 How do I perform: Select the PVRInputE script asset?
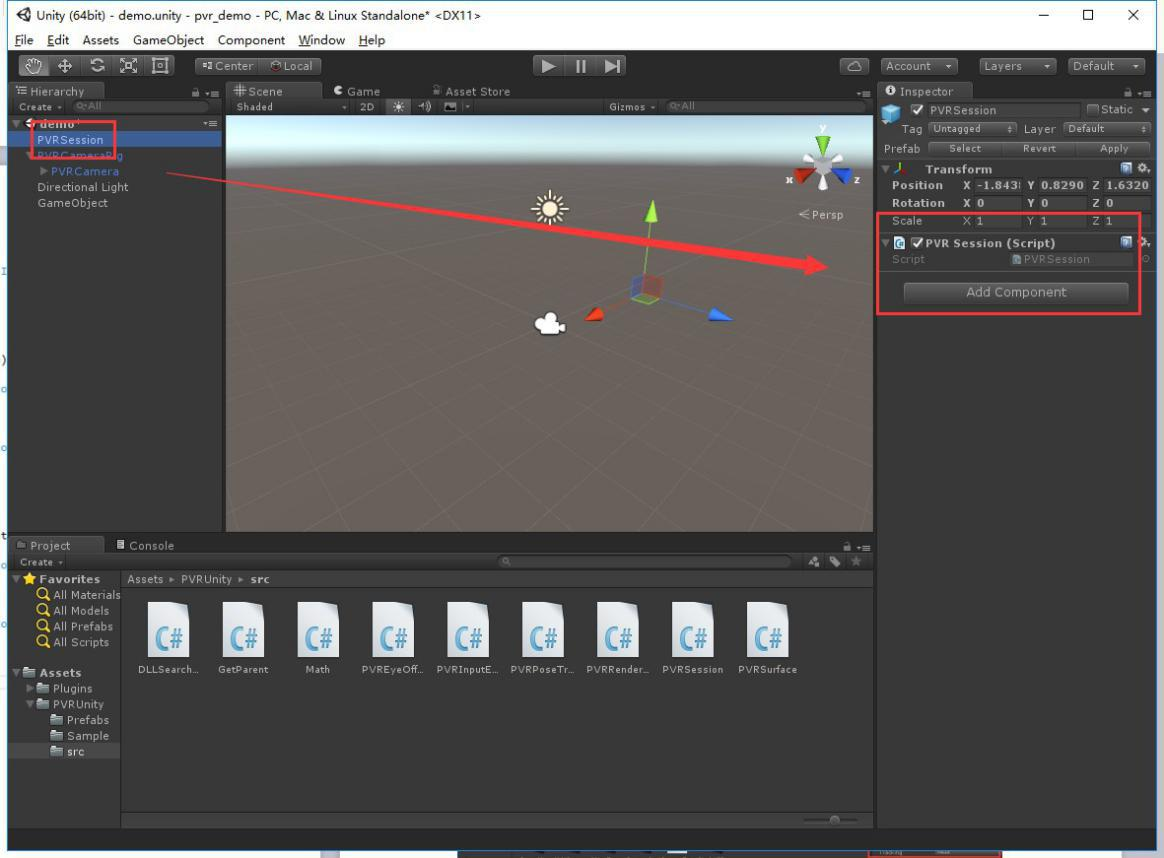468,638
